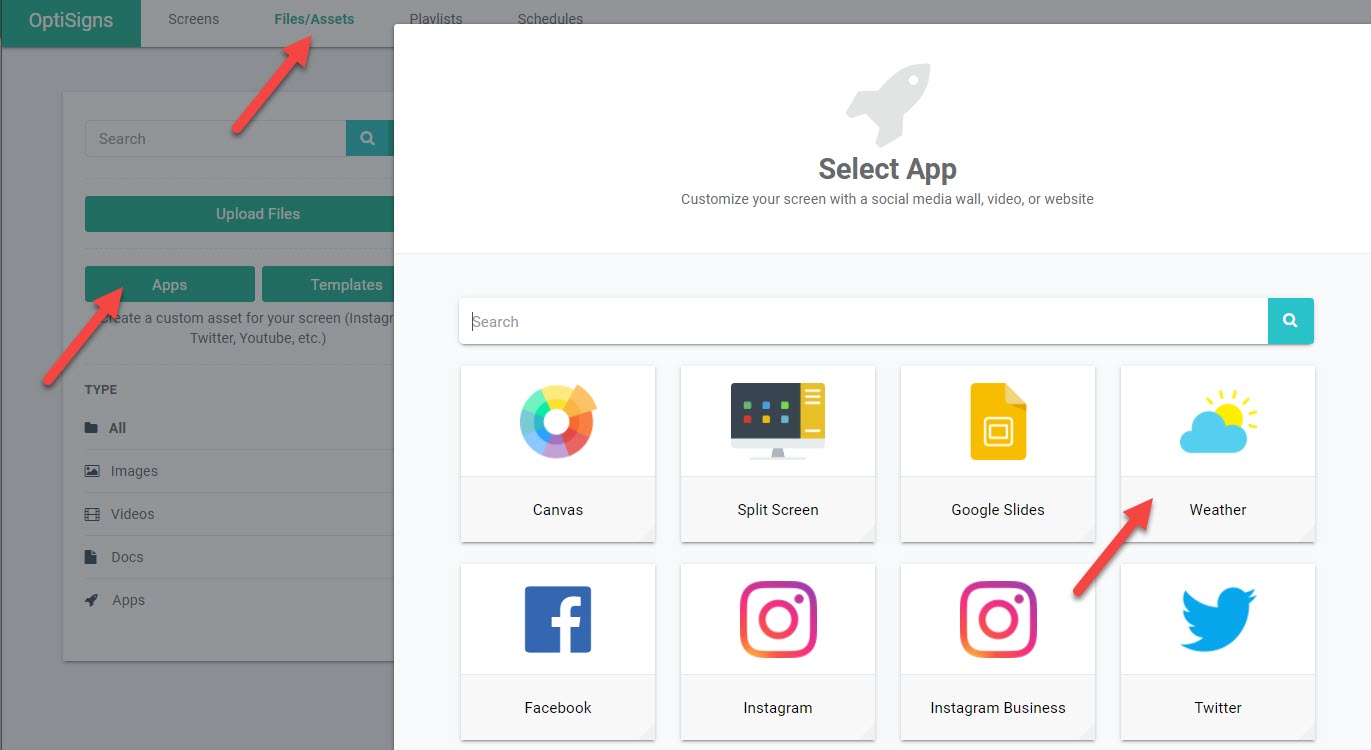This screenshot has width=1371, height=750.
Task: Click the rocket icon beside Apps filter
Action: point(92,600)
